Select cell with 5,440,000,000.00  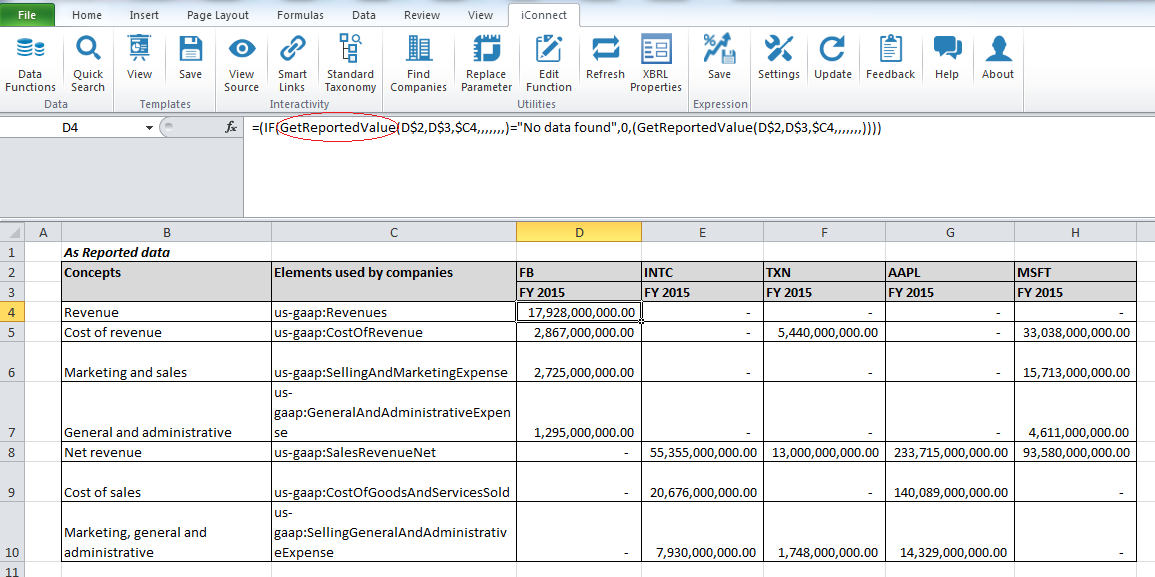[824, 332]
